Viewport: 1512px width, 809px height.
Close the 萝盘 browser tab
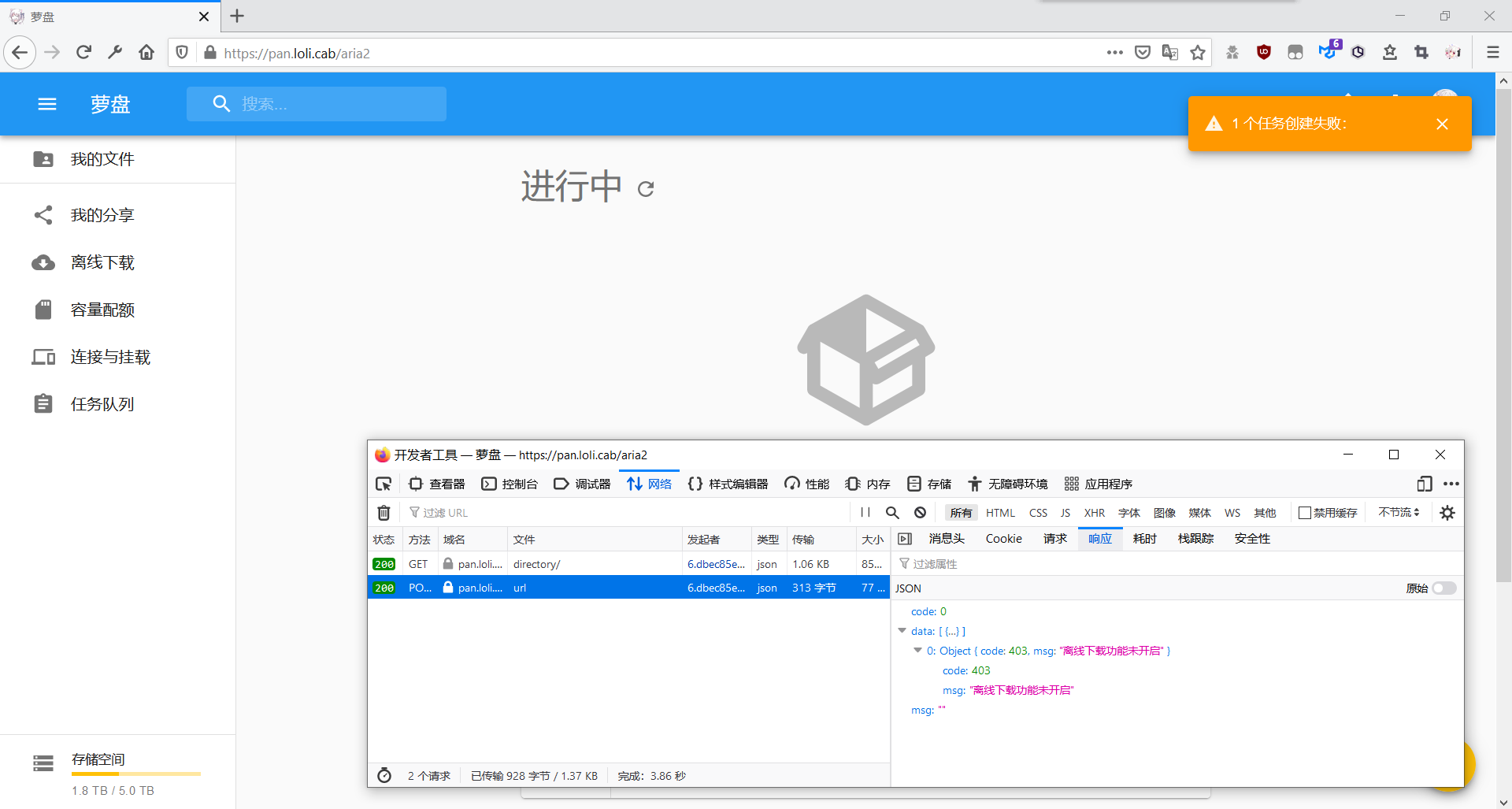pos(204,17)
